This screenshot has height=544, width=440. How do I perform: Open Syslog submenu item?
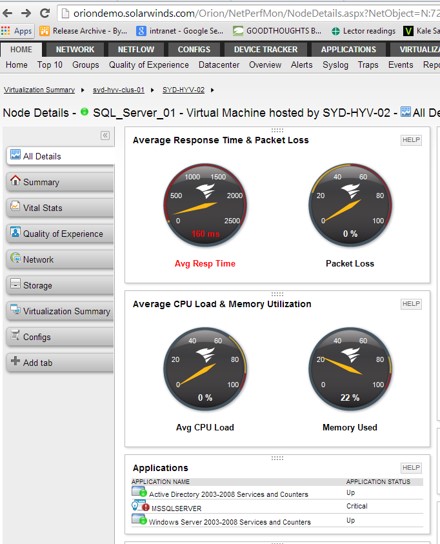(335, 65)
